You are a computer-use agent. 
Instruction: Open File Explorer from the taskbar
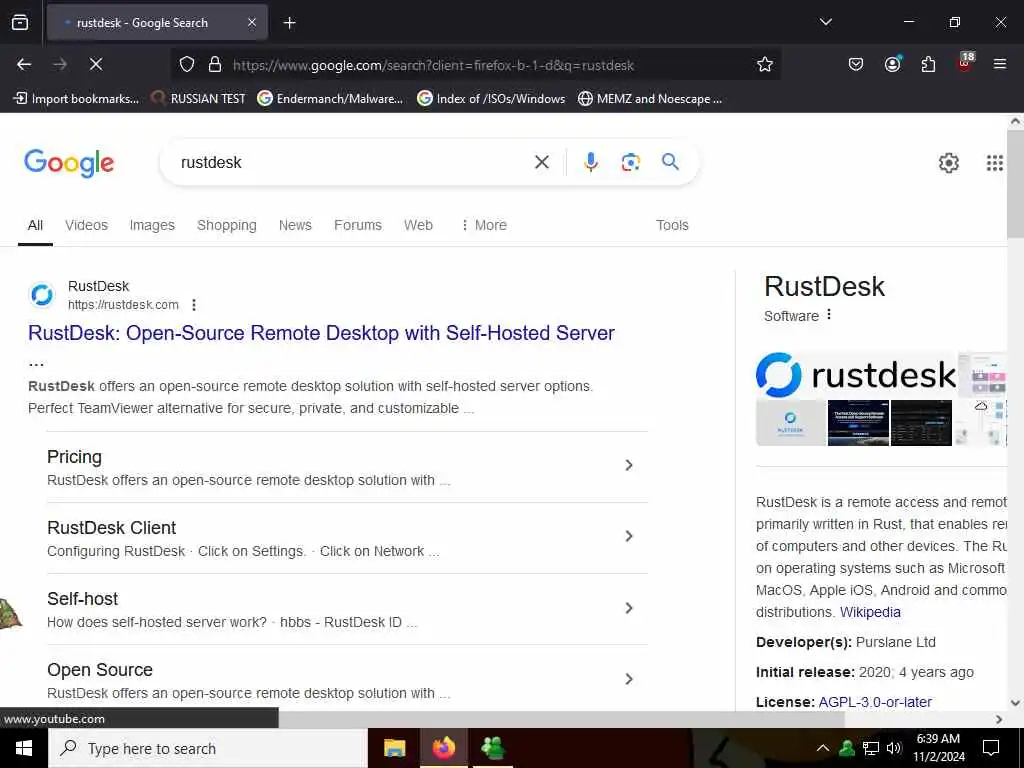(394, 748)
